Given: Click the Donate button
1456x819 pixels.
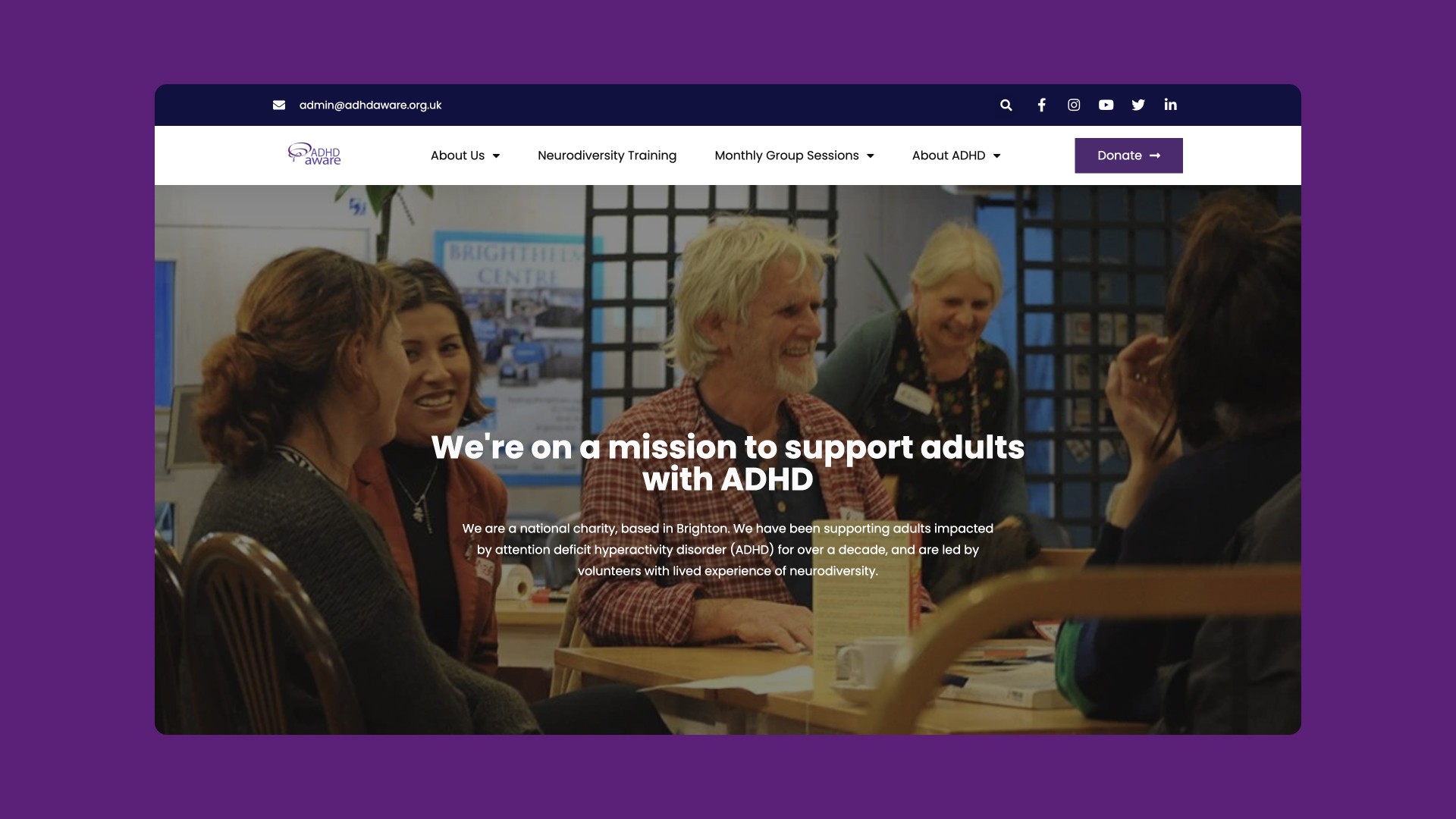Looking at the screenshot, I should pos(1128,155).
